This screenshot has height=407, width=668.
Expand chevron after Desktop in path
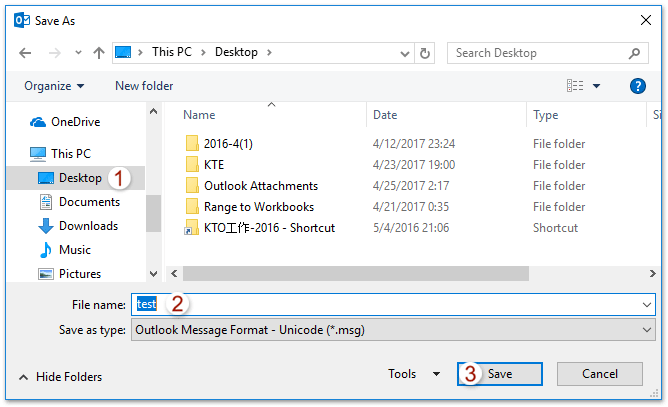tap(269, 52)
